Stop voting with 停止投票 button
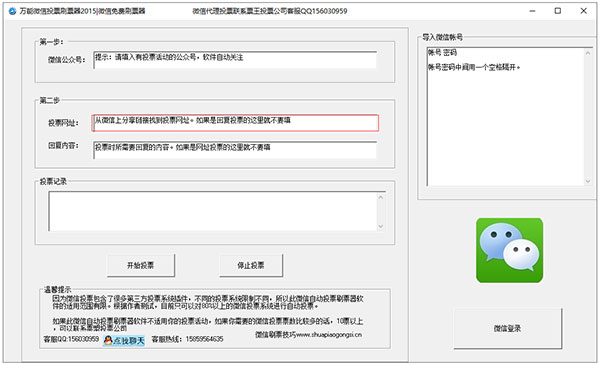 pos(251,265)
